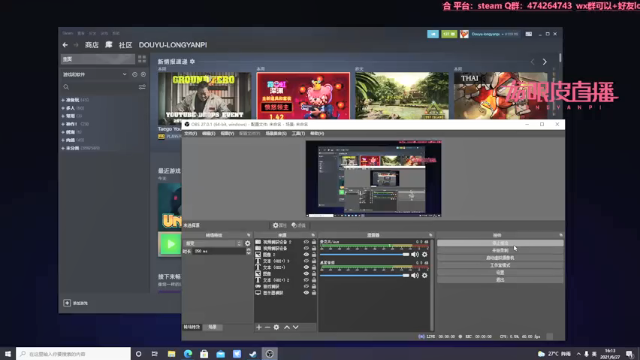
Task: Adjust 桌面音频 volume slider
Action: [x=364, y=276]
